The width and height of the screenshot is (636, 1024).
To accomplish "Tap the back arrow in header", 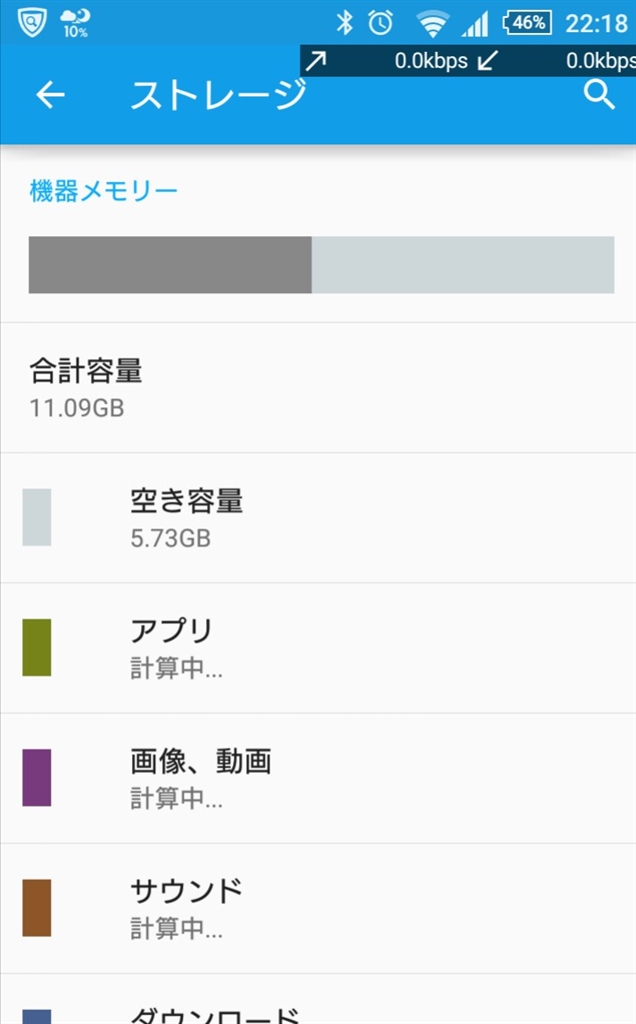I will click(x=50, y=95).
